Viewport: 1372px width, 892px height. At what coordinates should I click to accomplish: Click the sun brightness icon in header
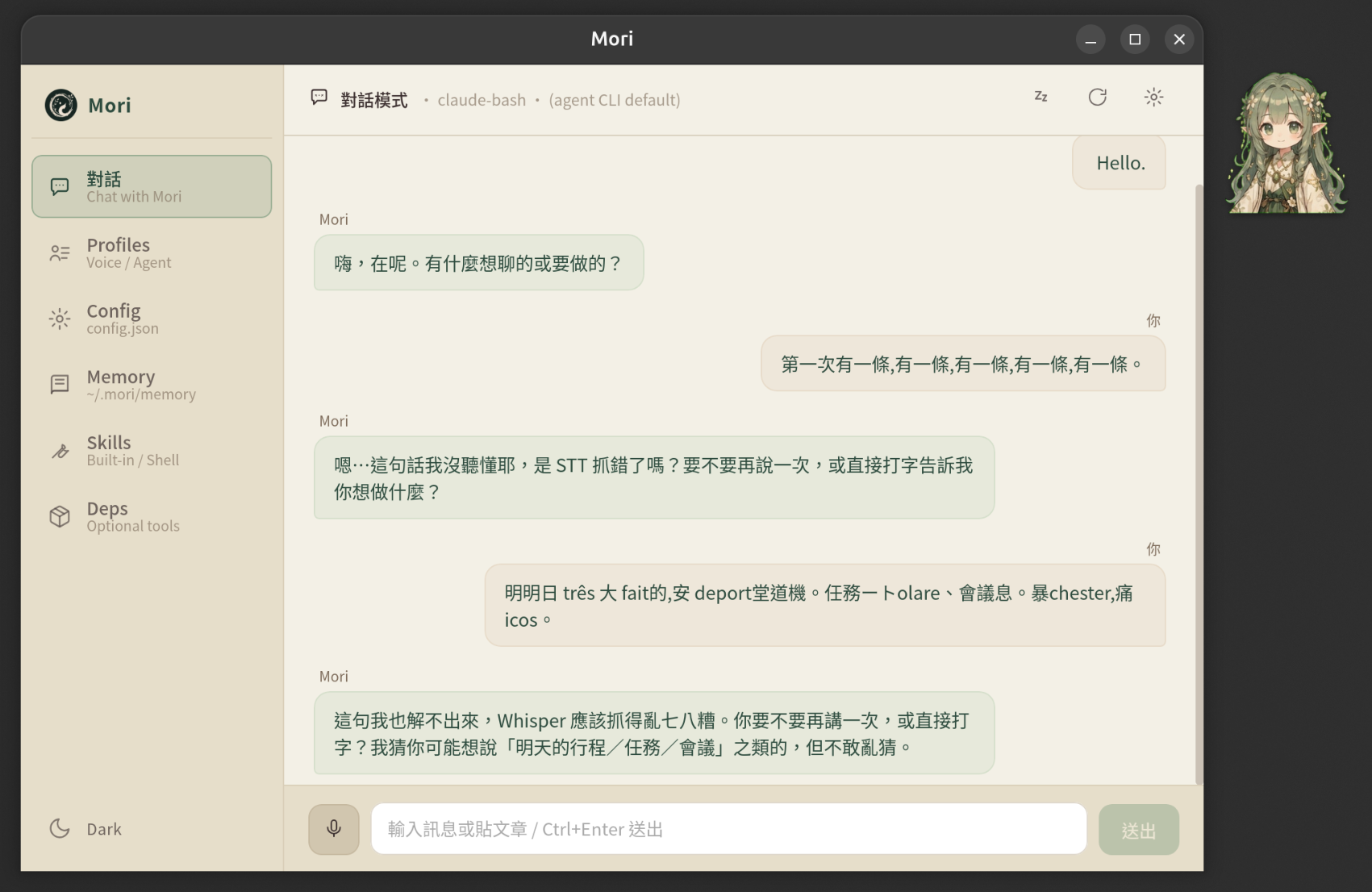pos(1153,97)
